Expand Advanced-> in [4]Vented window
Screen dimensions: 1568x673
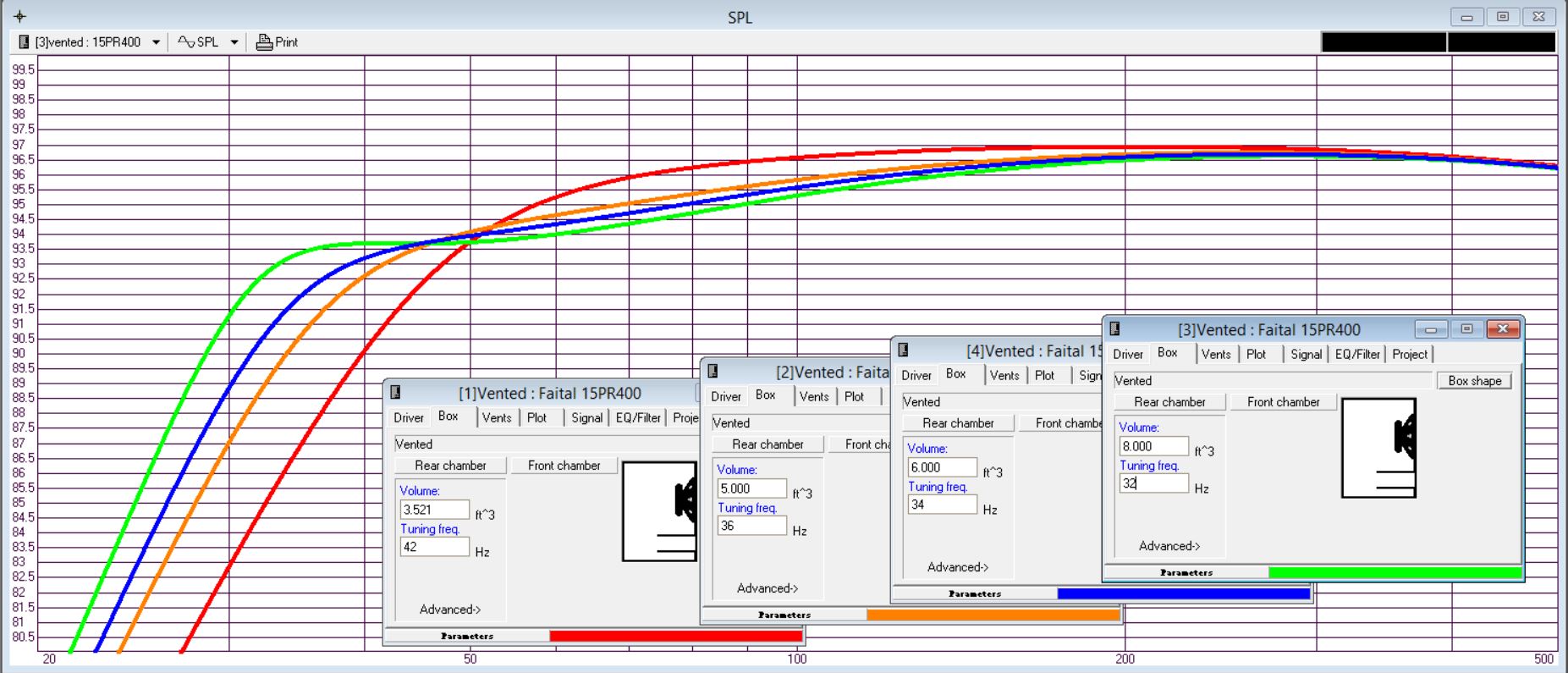958,567
